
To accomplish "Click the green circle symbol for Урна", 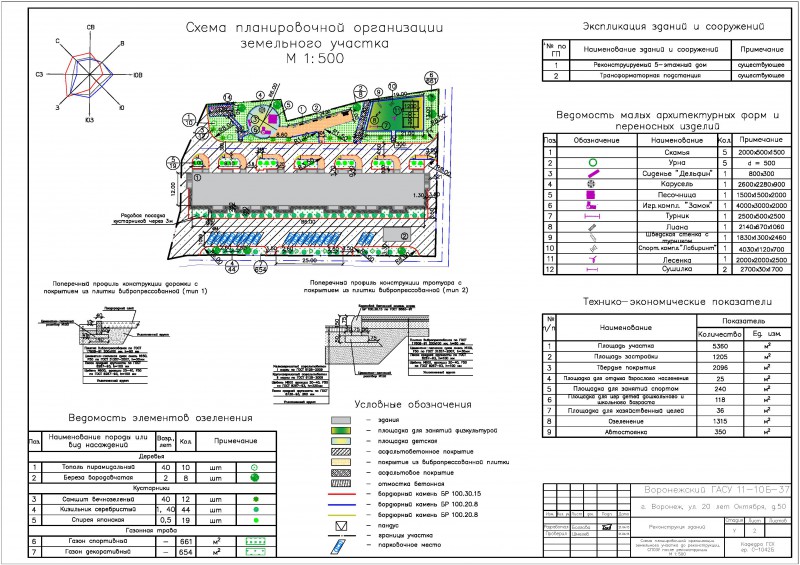I will point(592,163).
